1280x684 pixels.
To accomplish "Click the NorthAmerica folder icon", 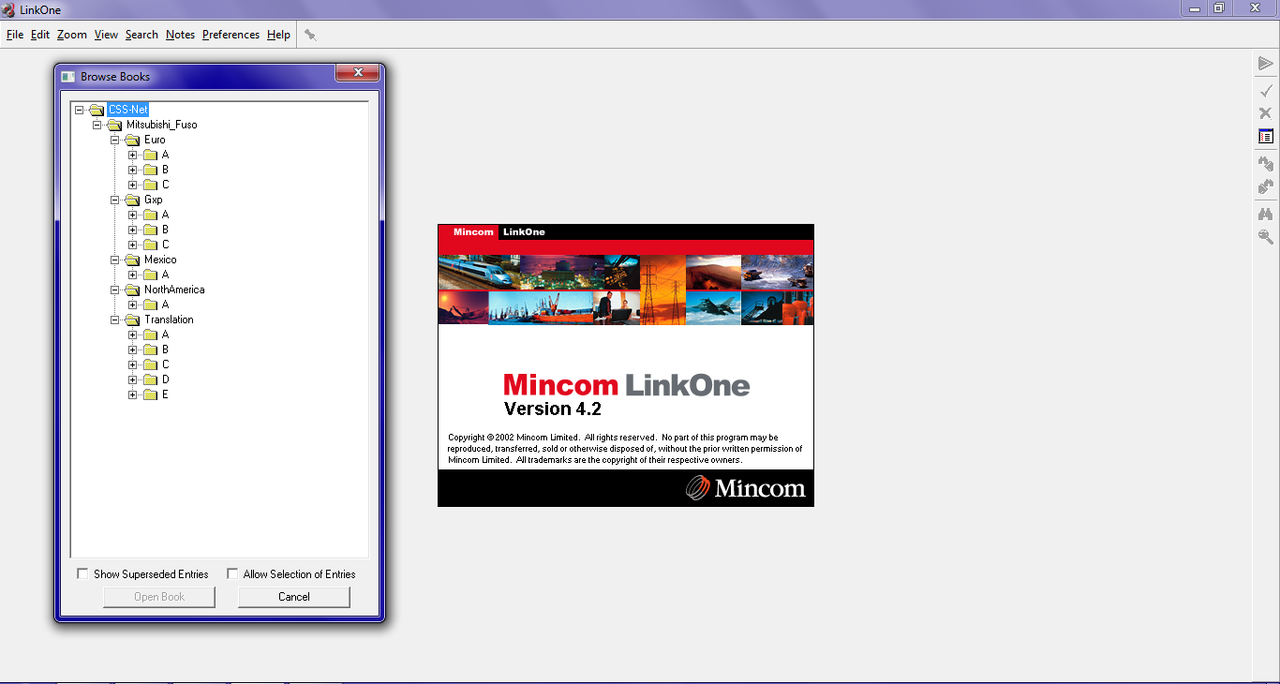I will (x=133, y=290).
